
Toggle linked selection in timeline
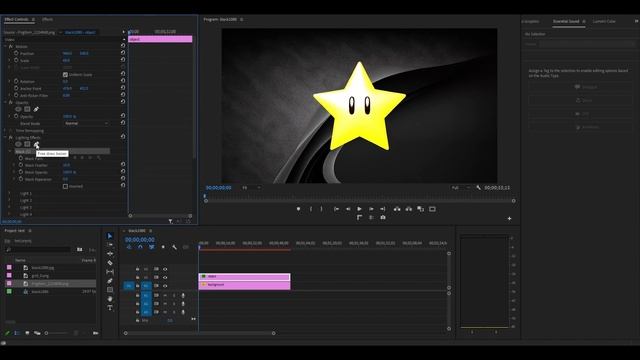[x=152, y=247]
